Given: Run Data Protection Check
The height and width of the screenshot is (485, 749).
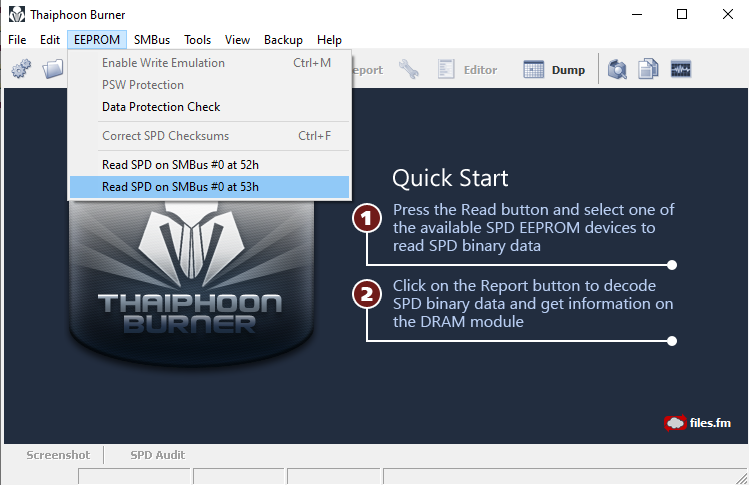Looking at the screenshot, I should pos(210,107).
